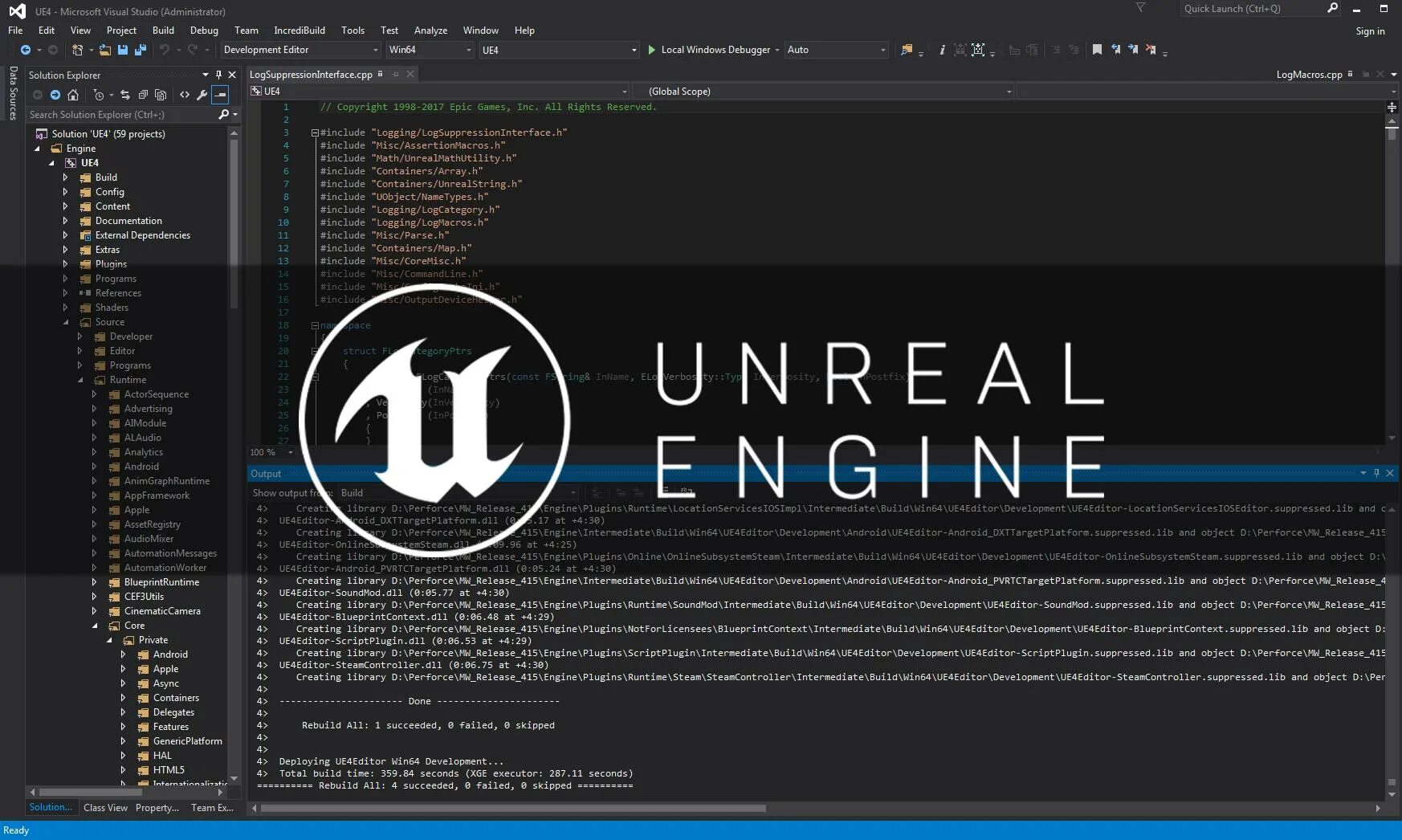Close the LogSuppressionInterface.cpp tab
The height and width of the screenshot is (840, 1402).
click(x=410, y=74)
